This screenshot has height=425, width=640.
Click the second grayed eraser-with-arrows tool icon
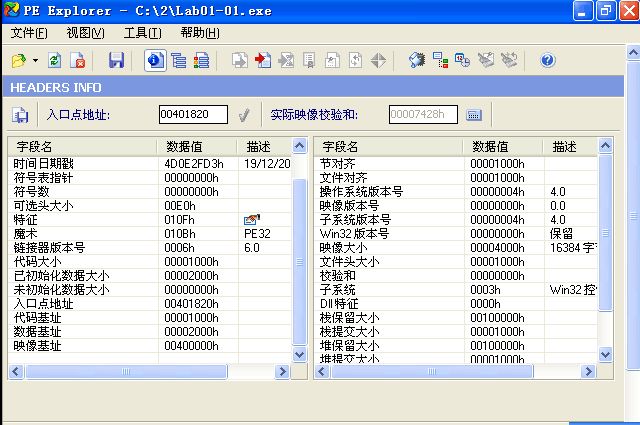click(x=509, y=61)
